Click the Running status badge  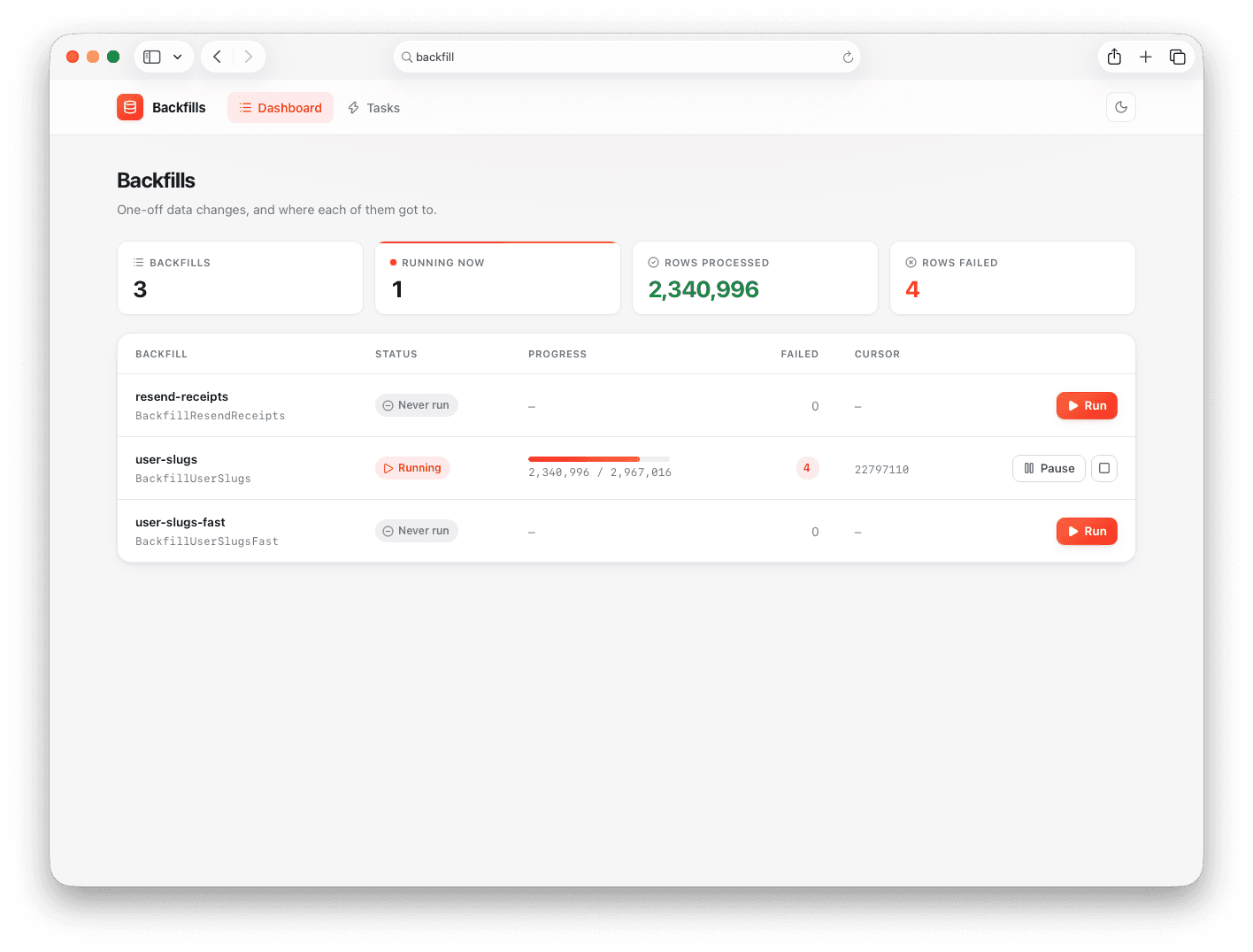tap(412, 468)
